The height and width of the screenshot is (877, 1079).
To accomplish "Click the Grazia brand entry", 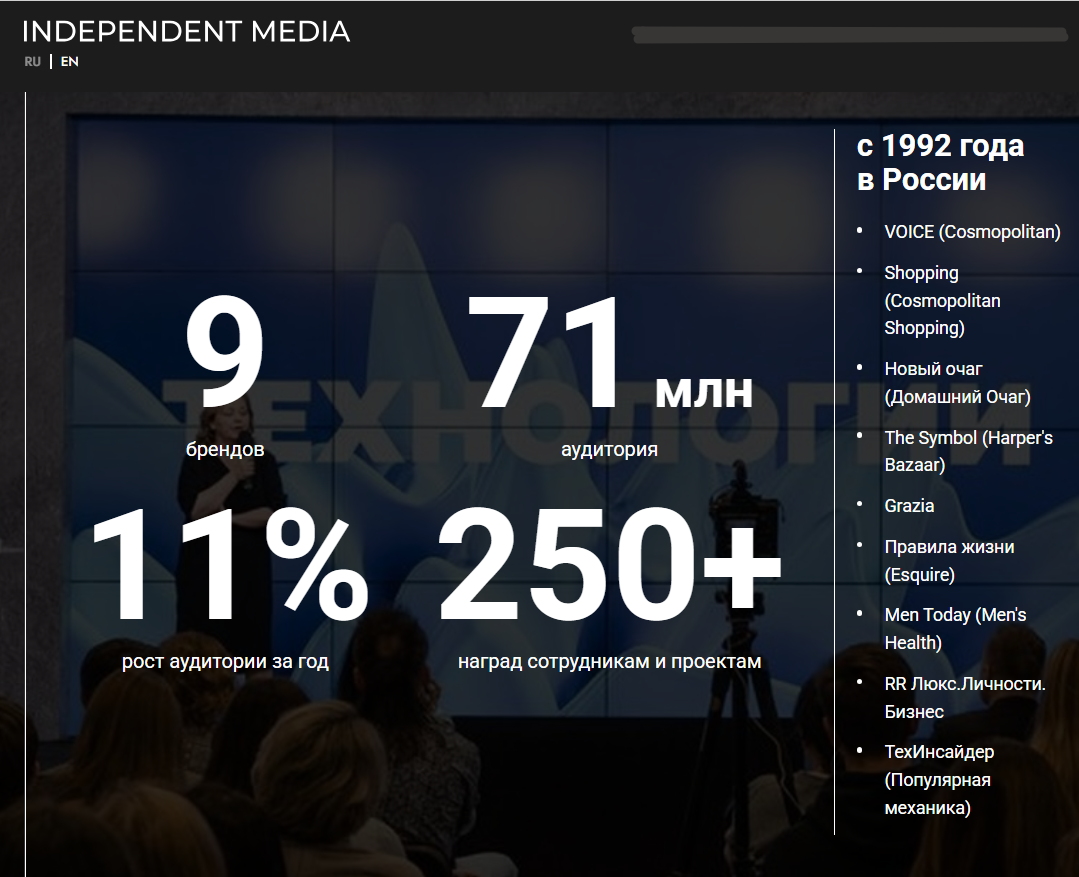I will [909, 506].
